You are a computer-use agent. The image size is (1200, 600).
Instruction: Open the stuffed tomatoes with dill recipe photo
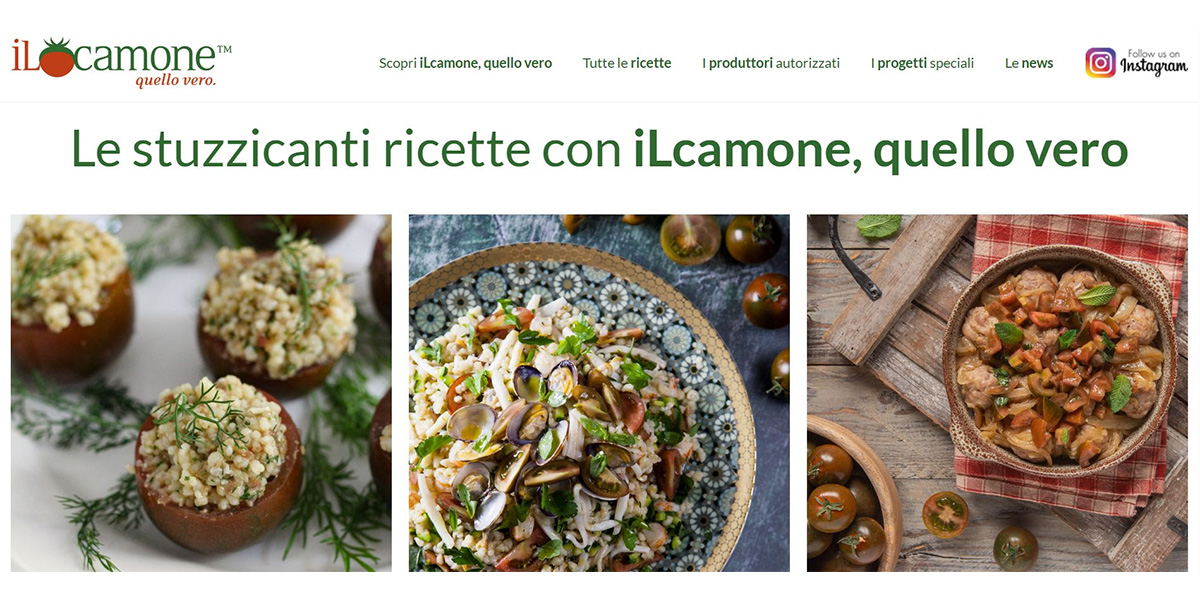[x=201, y=393]
